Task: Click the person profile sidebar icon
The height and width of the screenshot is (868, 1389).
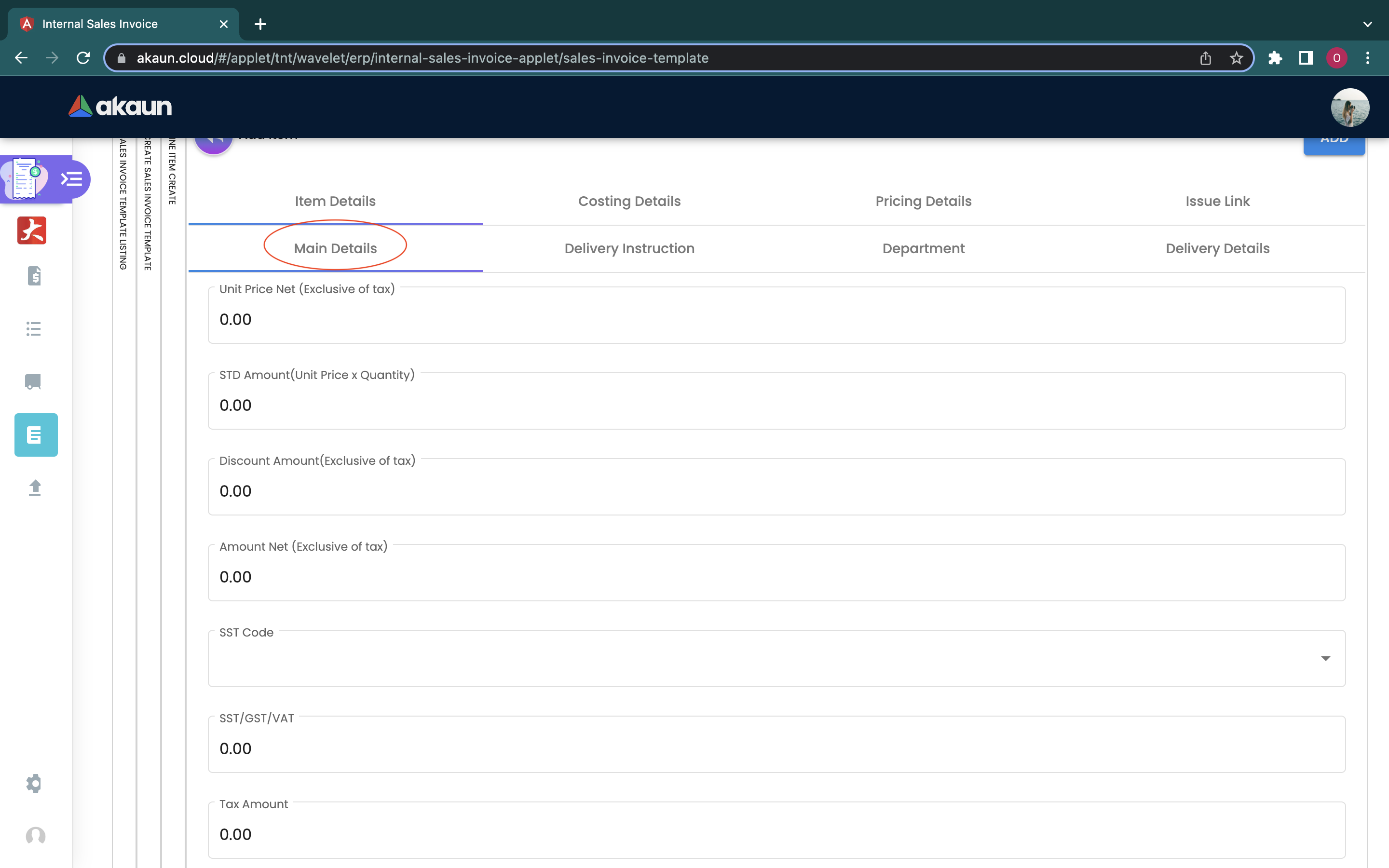Action: [35, 836]
